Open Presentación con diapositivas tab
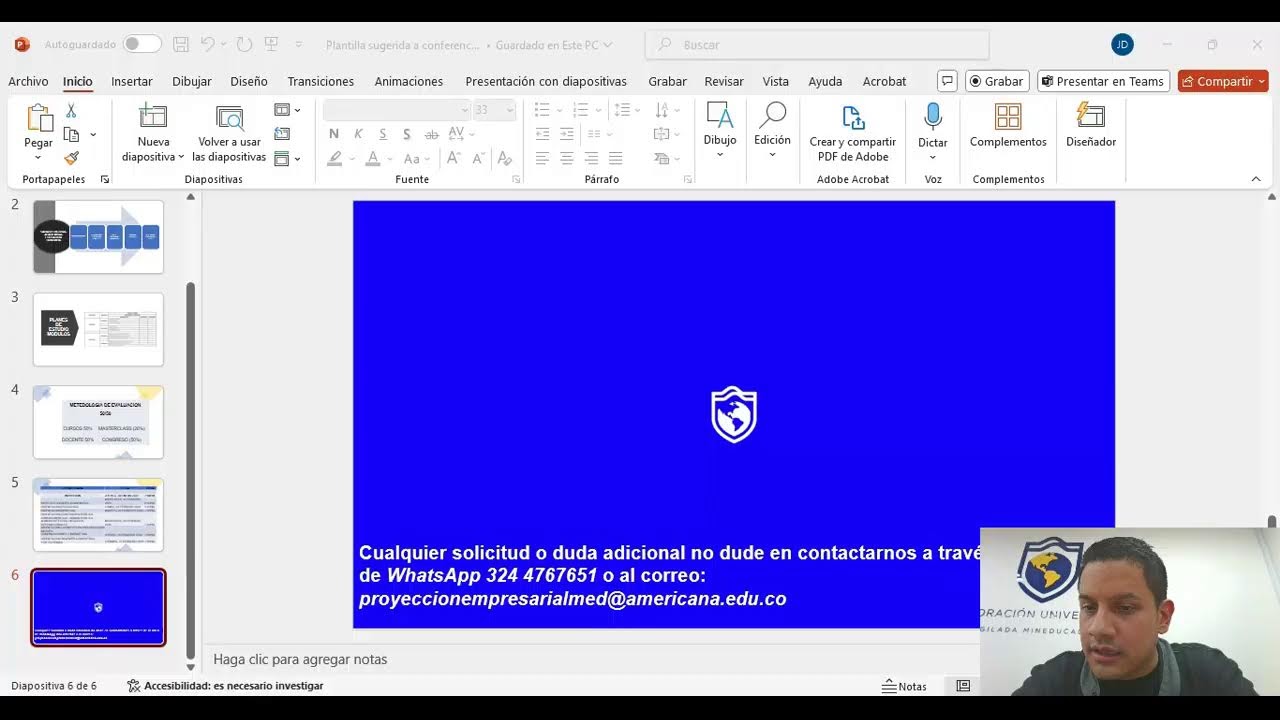This screenshot has width=1280, height=720. 546,81
